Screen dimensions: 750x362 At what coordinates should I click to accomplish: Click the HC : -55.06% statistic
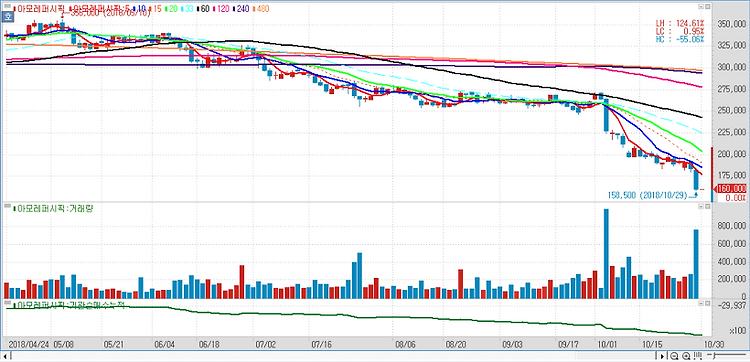point(681,39)
